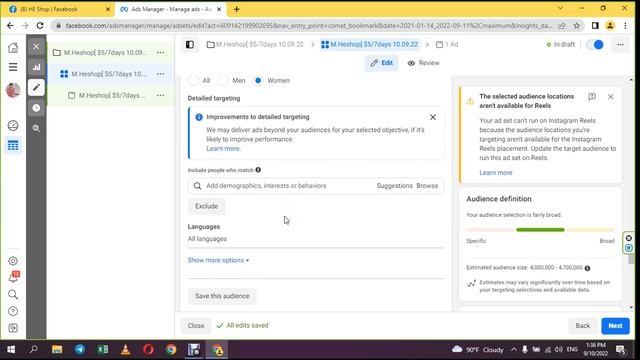Open VLC media player from the taskbar
This screenshot has width=640, height=360.
(126, 350)
